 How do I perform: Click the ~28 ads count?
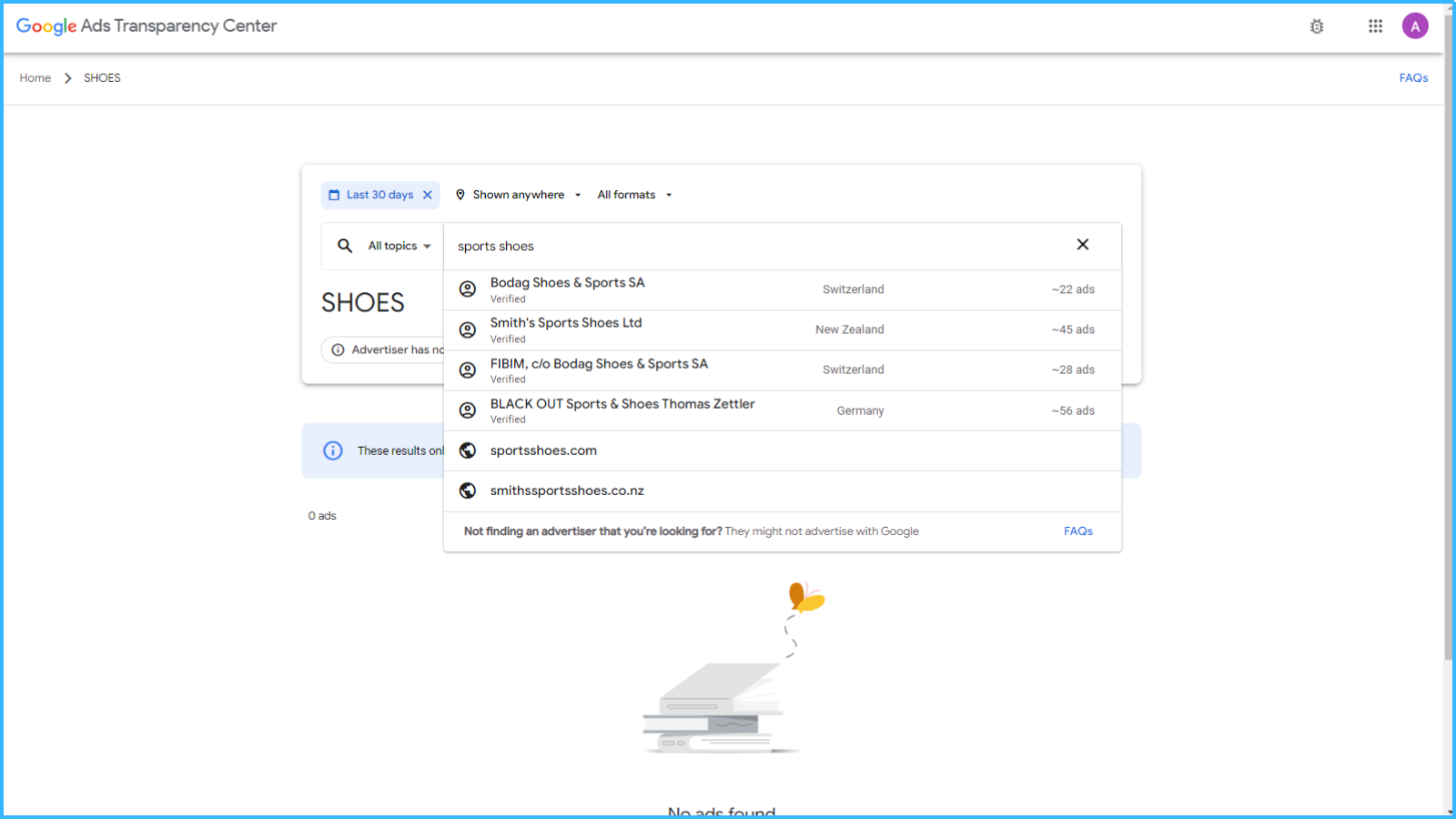[x=1073, y=369]
